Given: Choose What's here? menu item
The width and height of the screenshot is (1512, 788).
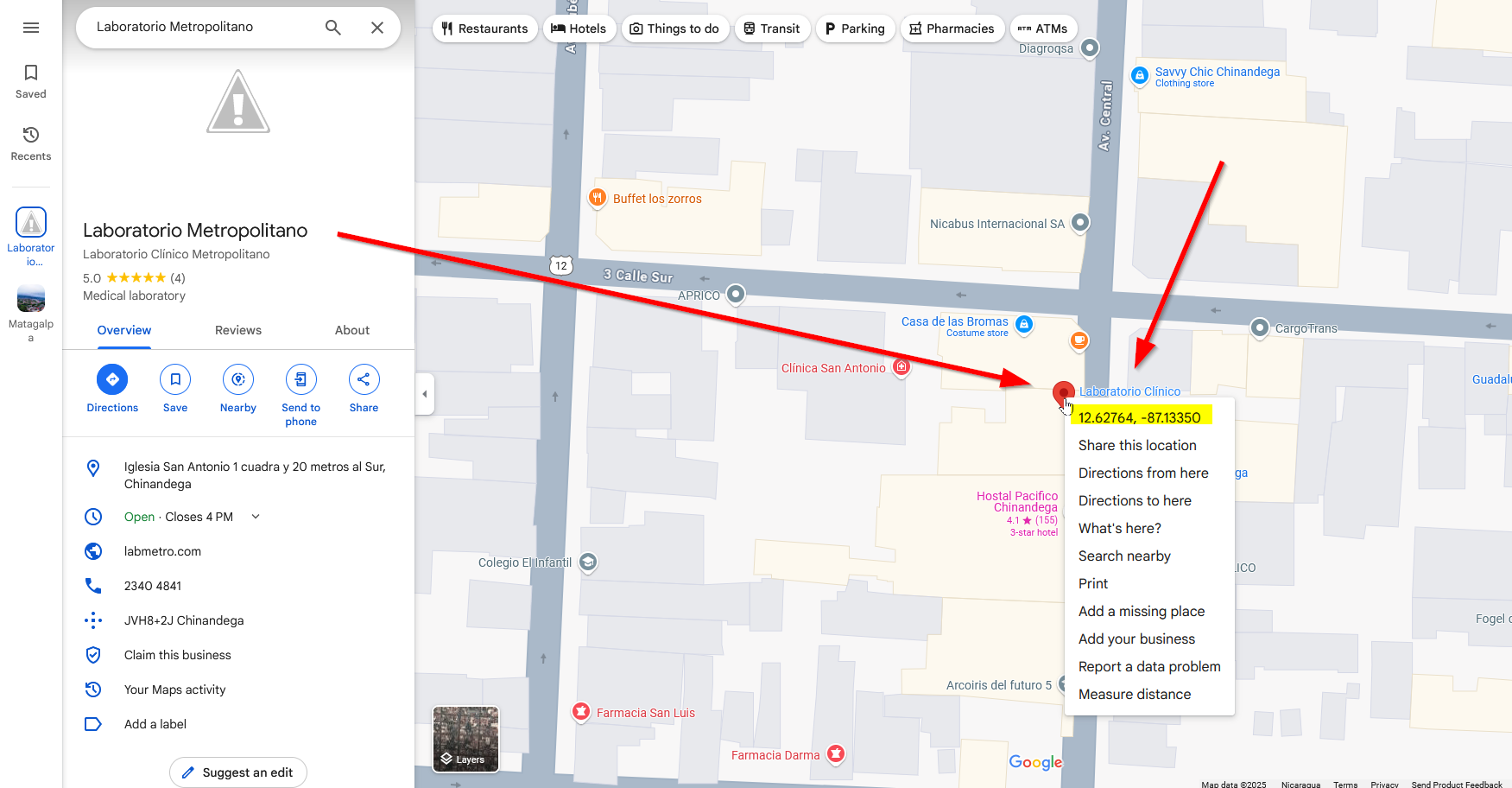Looking at the screenshot, I should (1120, 528).
